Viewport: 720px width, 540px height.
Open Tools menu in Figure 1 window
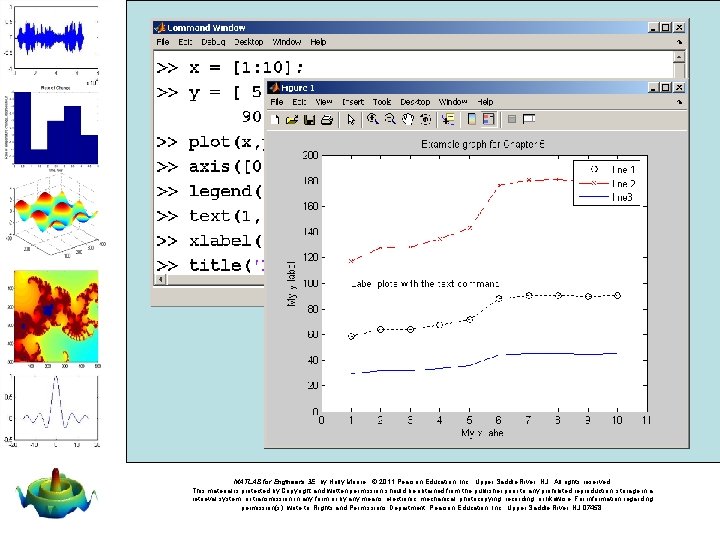pyautogui.click(x=382, y=102)
